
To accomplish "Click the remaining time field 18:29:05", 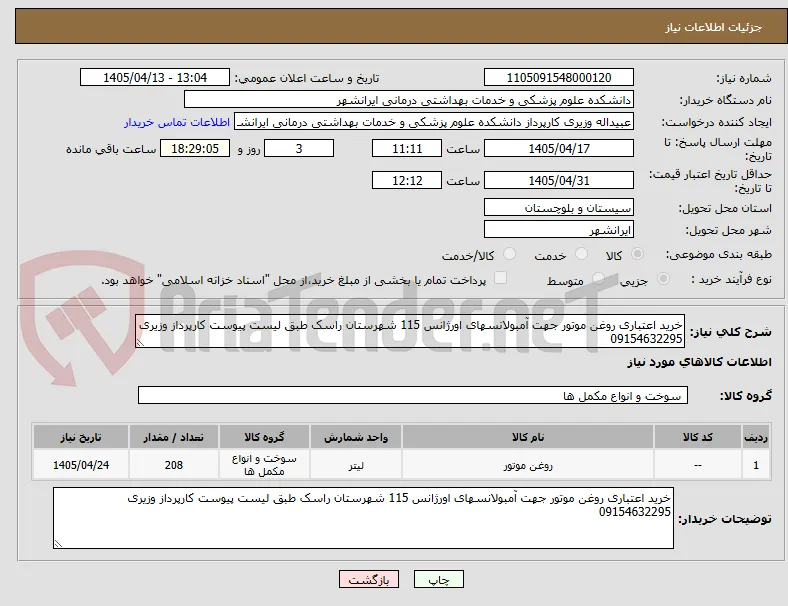I will tap(195, 148).
